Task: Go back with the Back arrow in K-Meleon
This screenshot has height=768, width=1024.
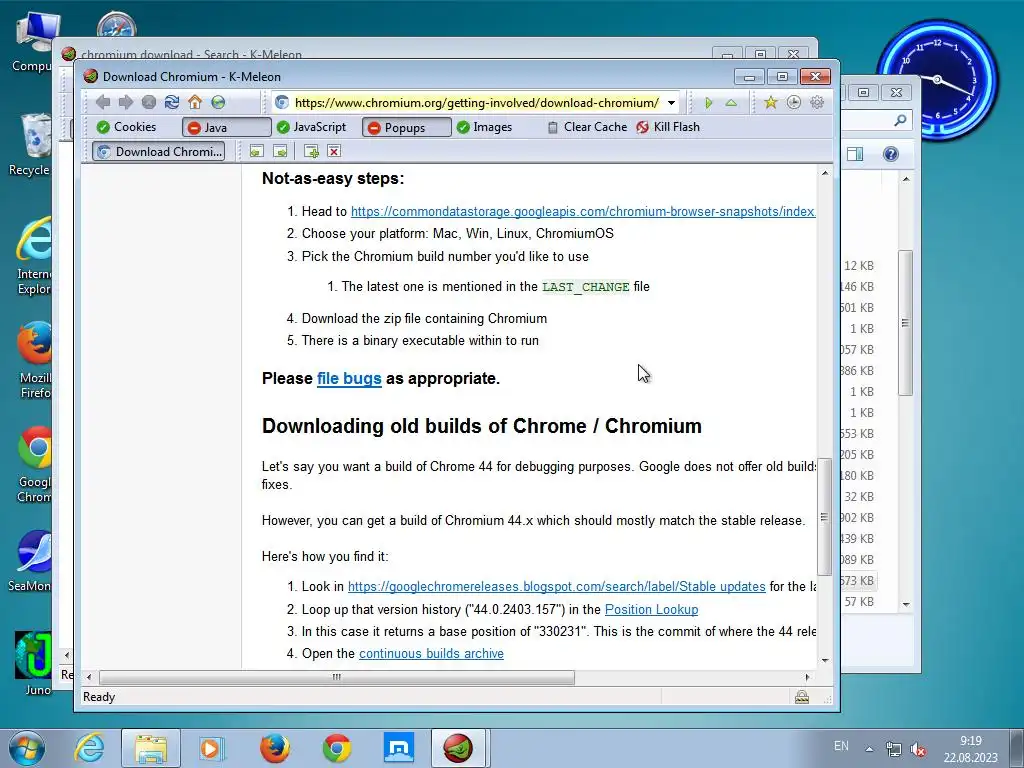Action: [103, 103]
